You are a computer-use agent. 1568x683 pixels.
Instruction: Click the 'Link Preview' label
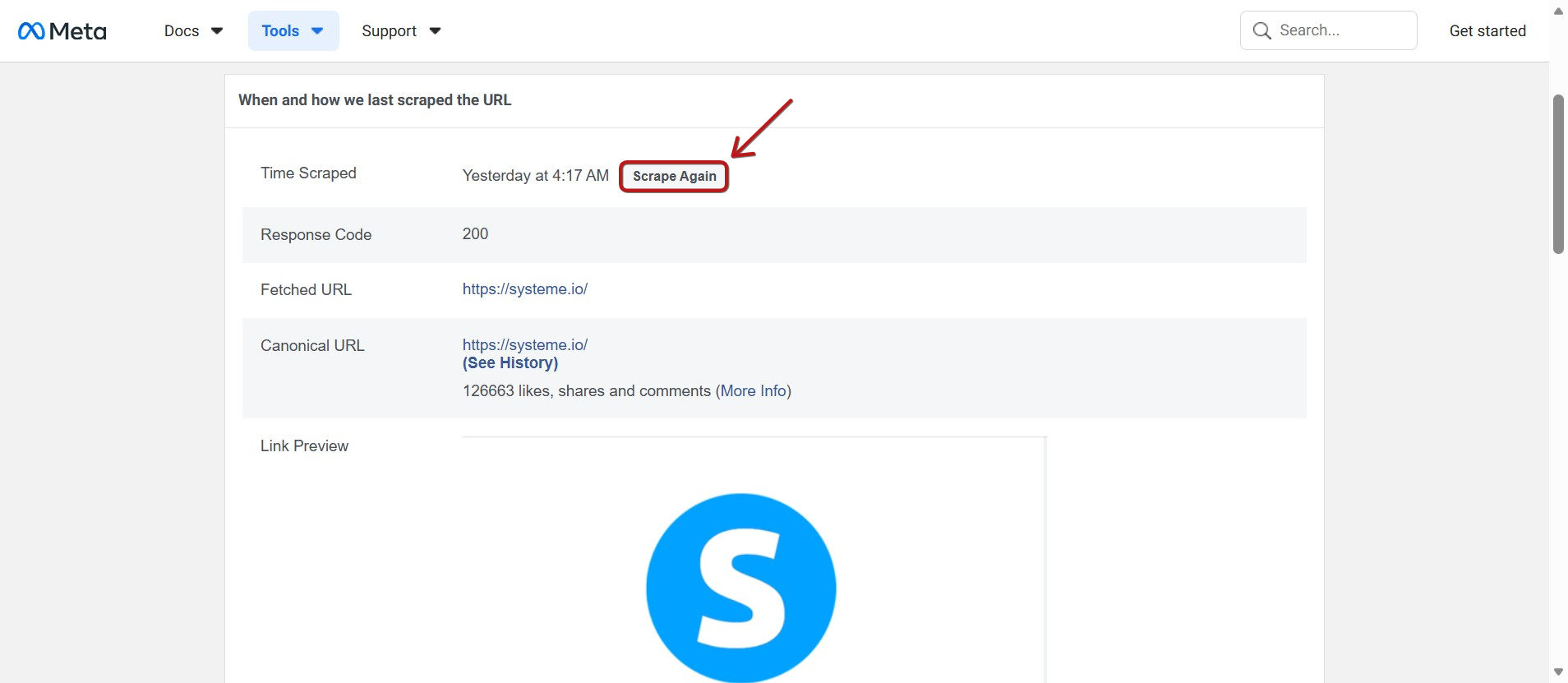[x=304, y=446]
